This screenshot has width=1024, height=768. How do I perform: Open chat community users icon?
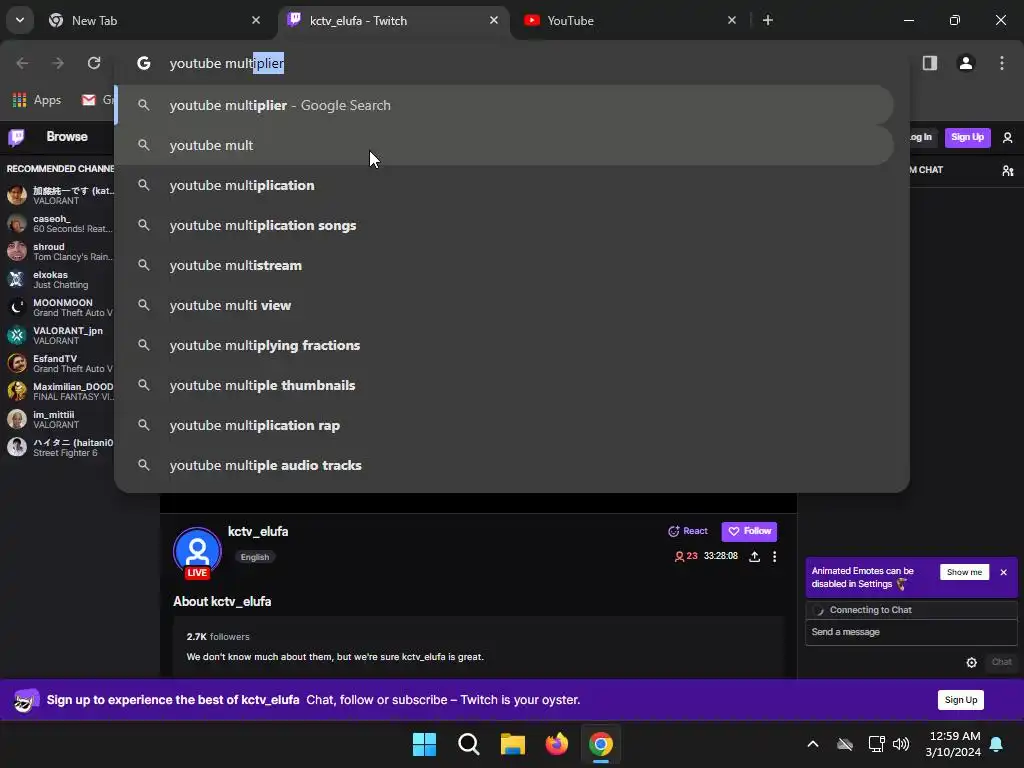coord(1008,170)
